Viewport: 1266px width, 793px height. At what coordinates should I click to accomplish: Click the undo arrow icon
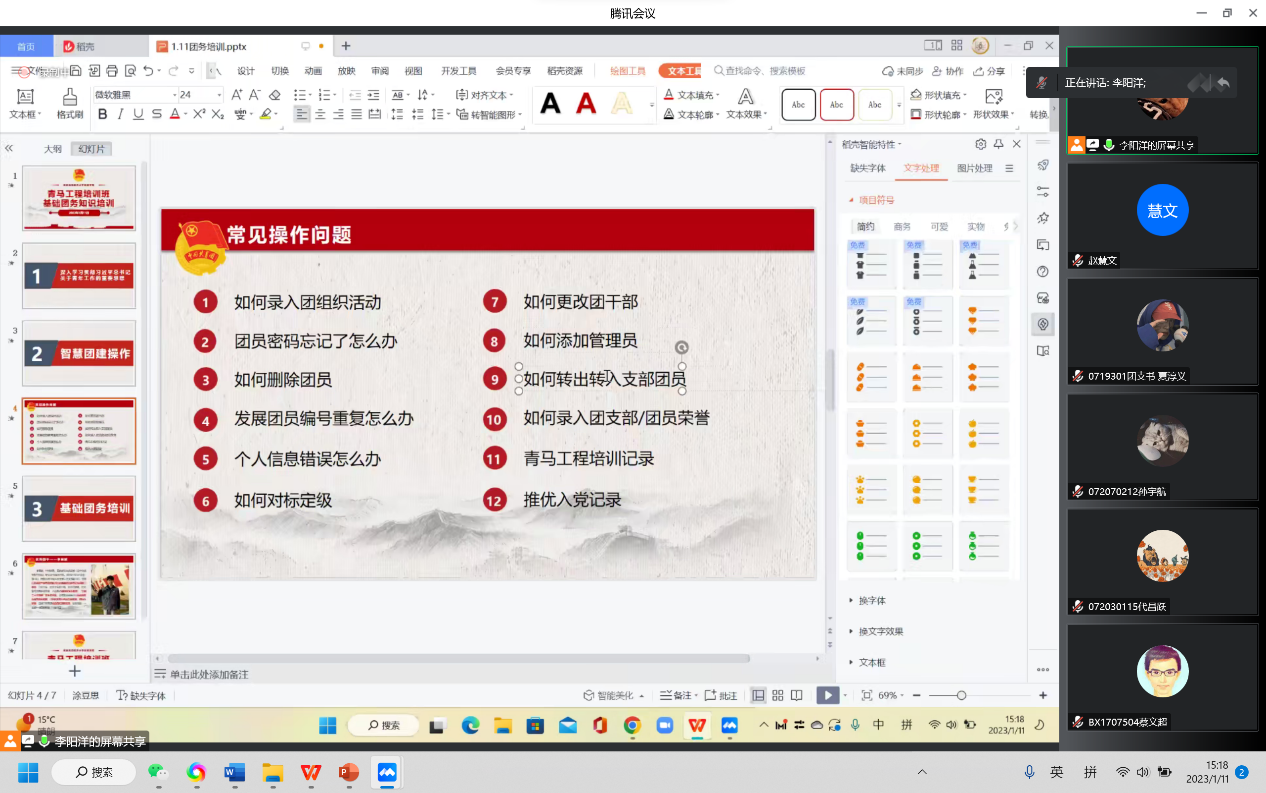[x=148, y=71]
